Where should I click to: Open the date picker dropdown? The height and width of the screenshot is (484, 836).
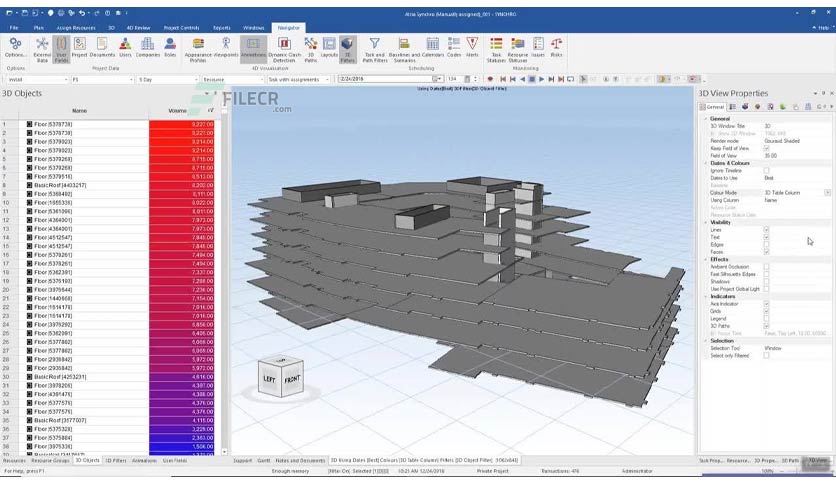[437, 79]
